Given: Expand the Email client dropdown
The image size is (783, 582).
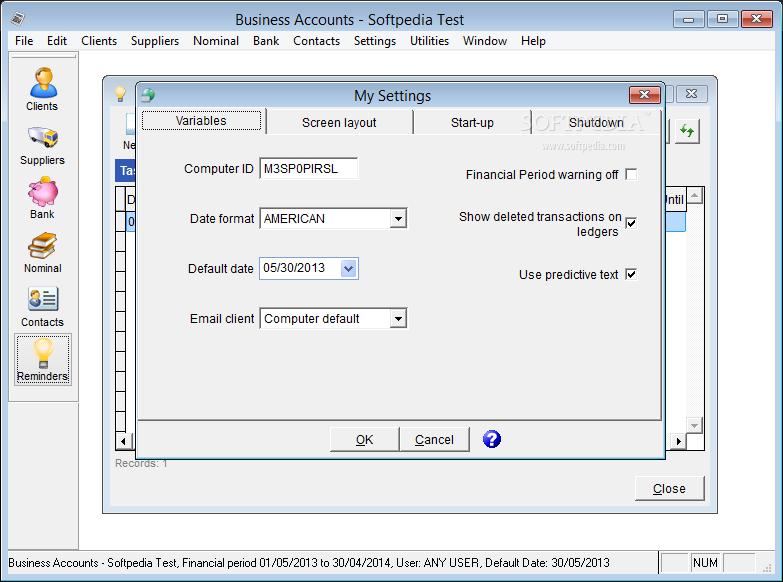Looking at the screenshot, I should (398, 319).
